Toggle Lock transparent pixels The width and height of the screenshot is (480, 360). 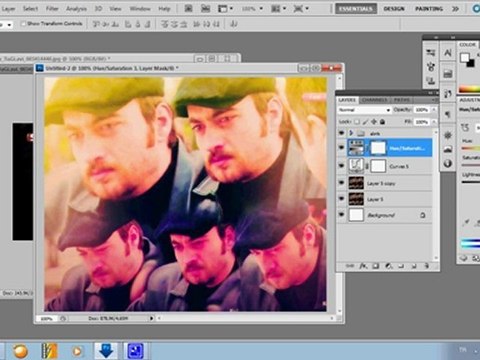357,122
